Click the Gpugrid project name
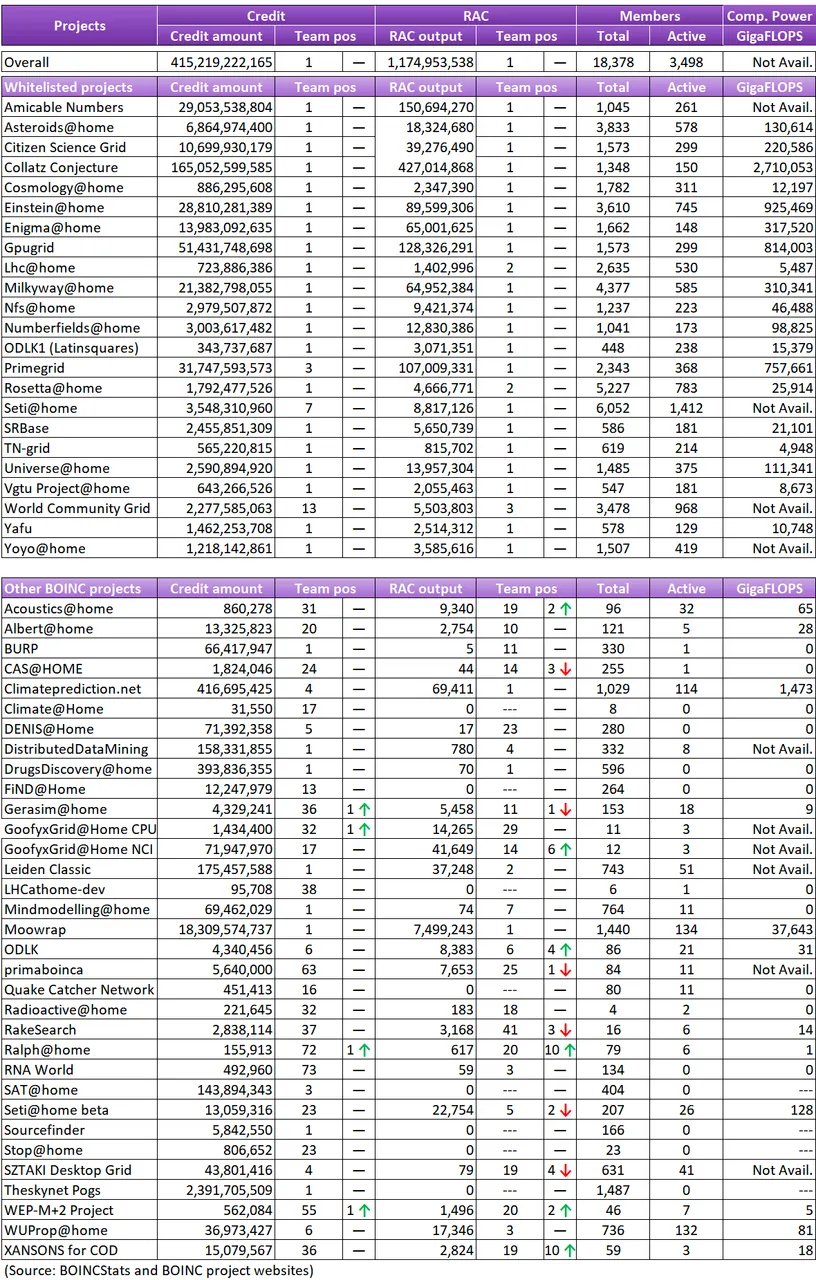The width and height of the screenshot is (816, 1280). [30, 247]
